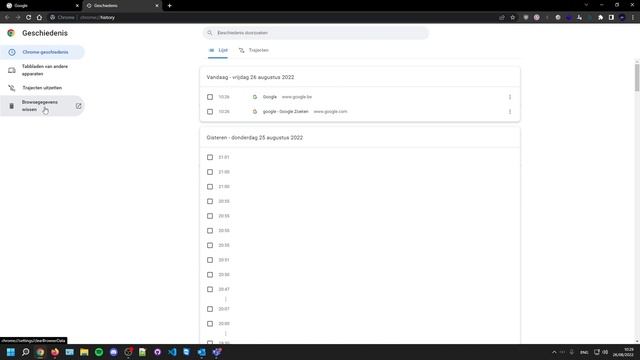Click the external-link icon beside Browsegegevens wissen
640x360 pixels.
click(78, 106)
